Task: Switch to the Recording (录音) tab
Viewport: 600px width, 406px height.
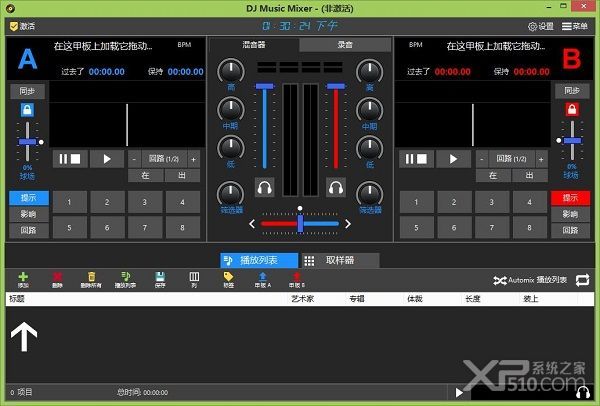Action: 345,44
